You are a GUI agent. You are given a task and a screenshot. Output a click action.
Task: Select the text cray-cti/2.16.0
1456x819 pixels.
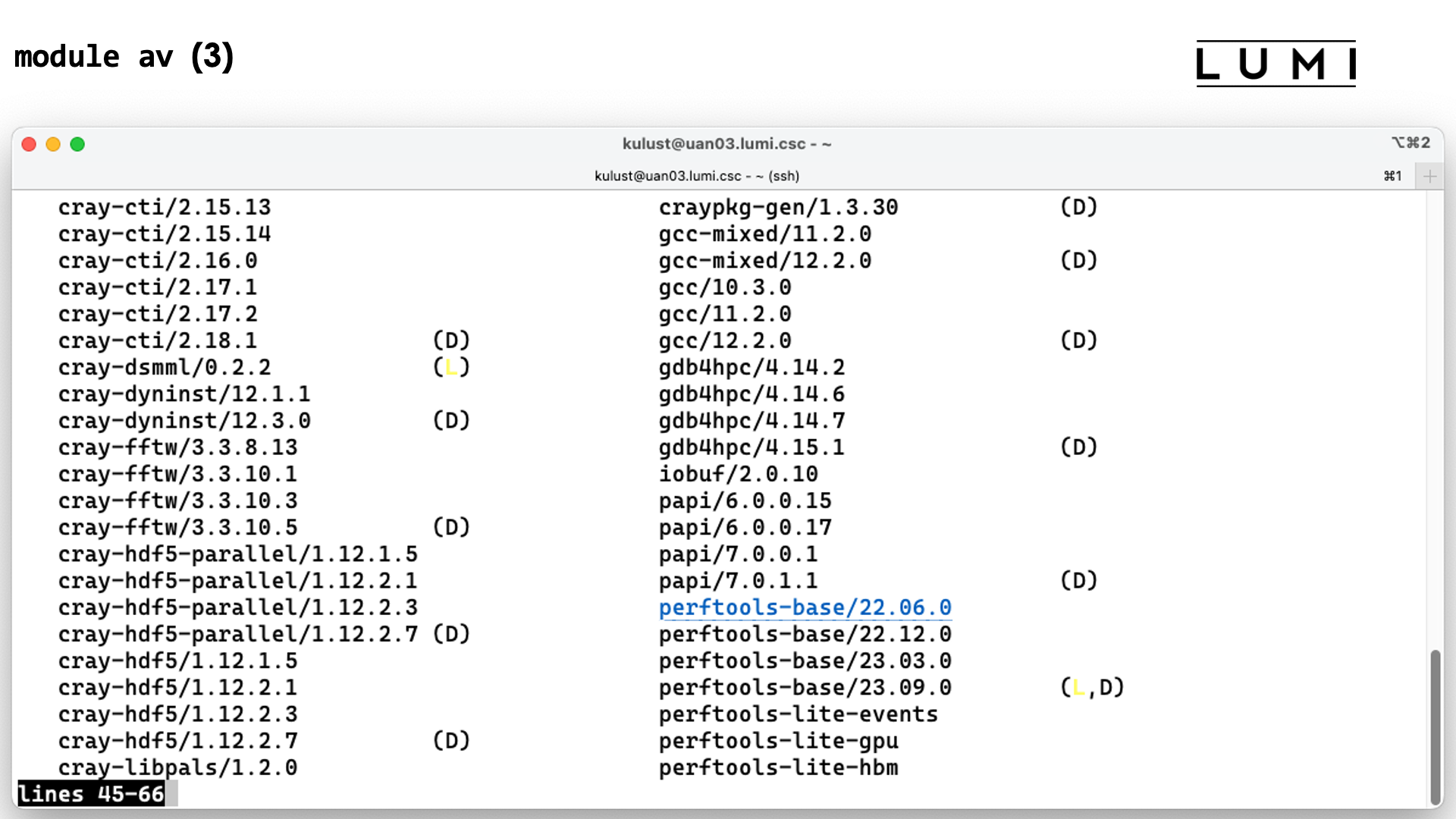(158, 260)
